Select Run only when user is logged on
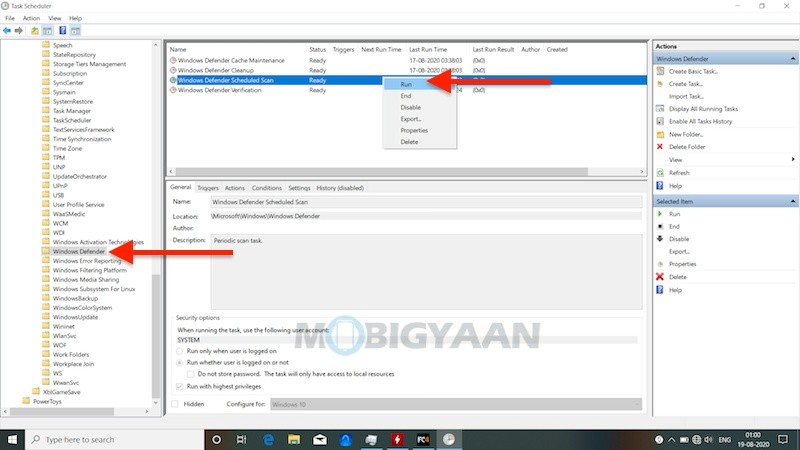Screen dimensions: 800x450 180,351
